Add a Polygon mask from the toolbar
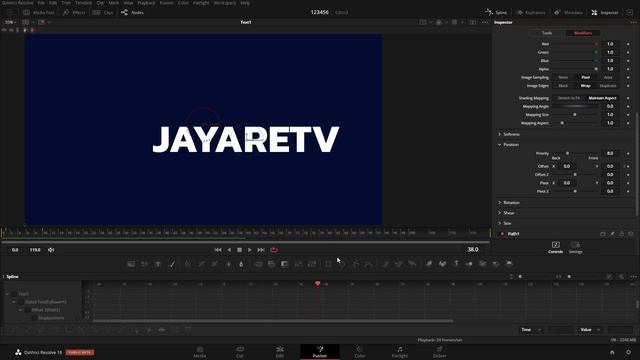 click(356, 264)
